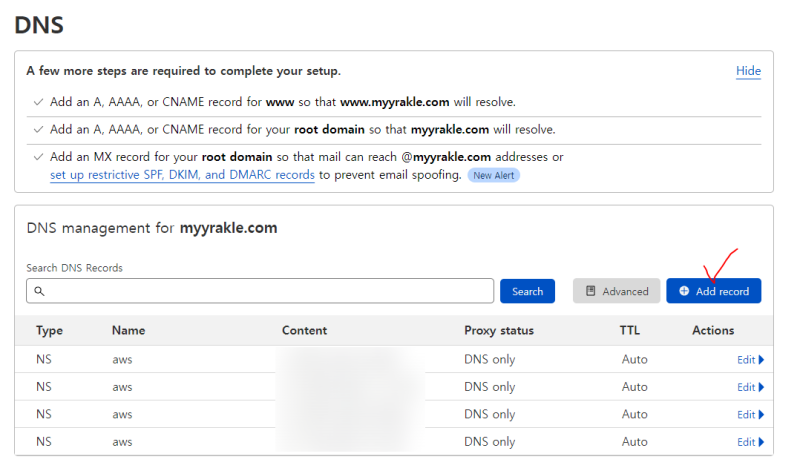
Task: Click the New Alert badge
Action: [x=494, y=175]
